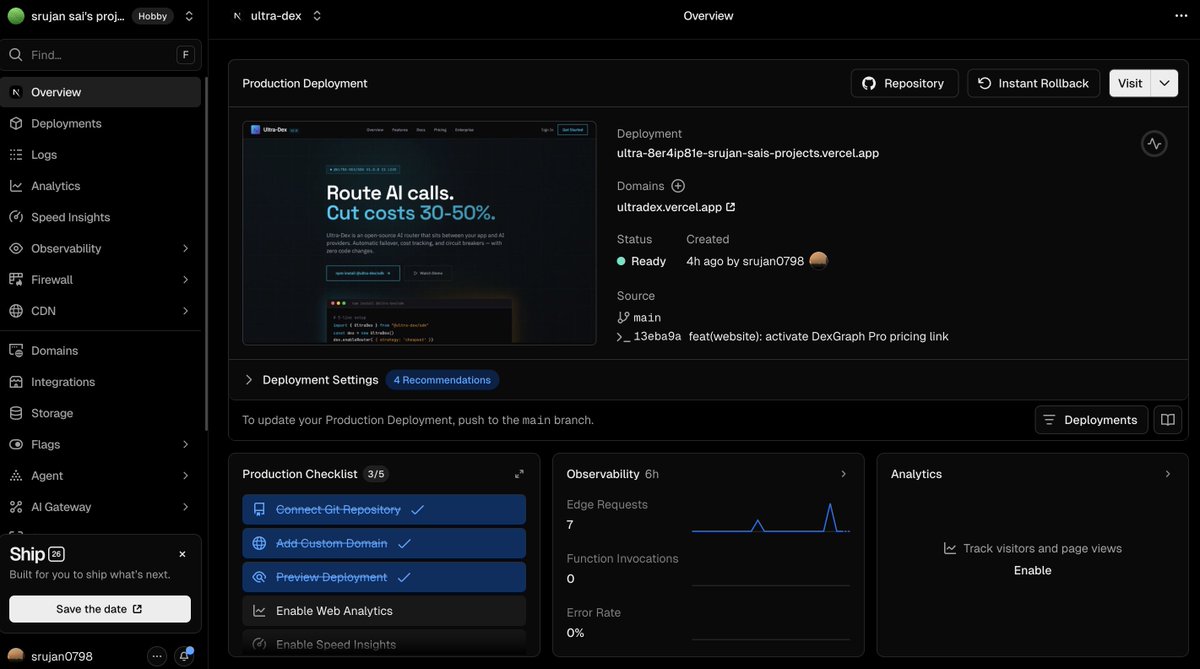Click the srujan0798 avatar in Created row
Image resolution: width=1200 pixels, height=669 pixels.
[819, 261]
